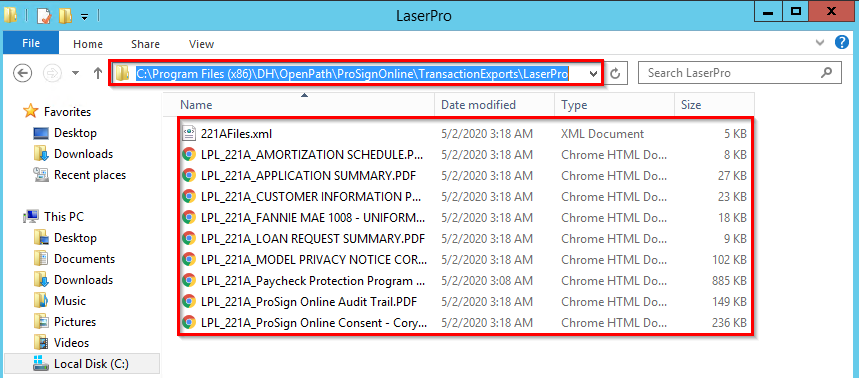Expand the address bar history dropdown

(x=593, y=73)
